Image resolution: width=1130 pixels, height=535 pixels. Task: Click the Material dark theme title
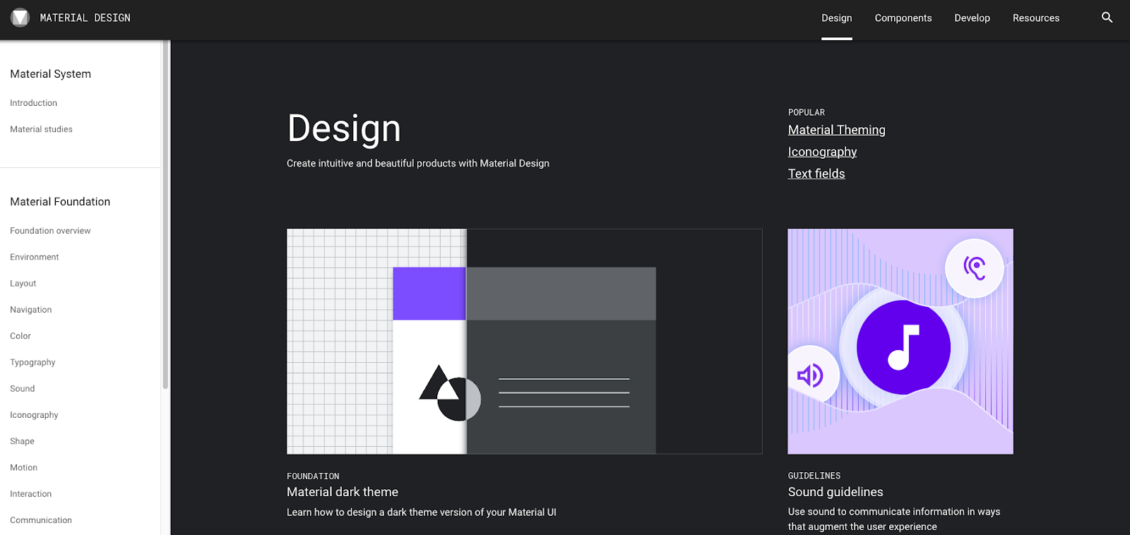coord(342,492)
